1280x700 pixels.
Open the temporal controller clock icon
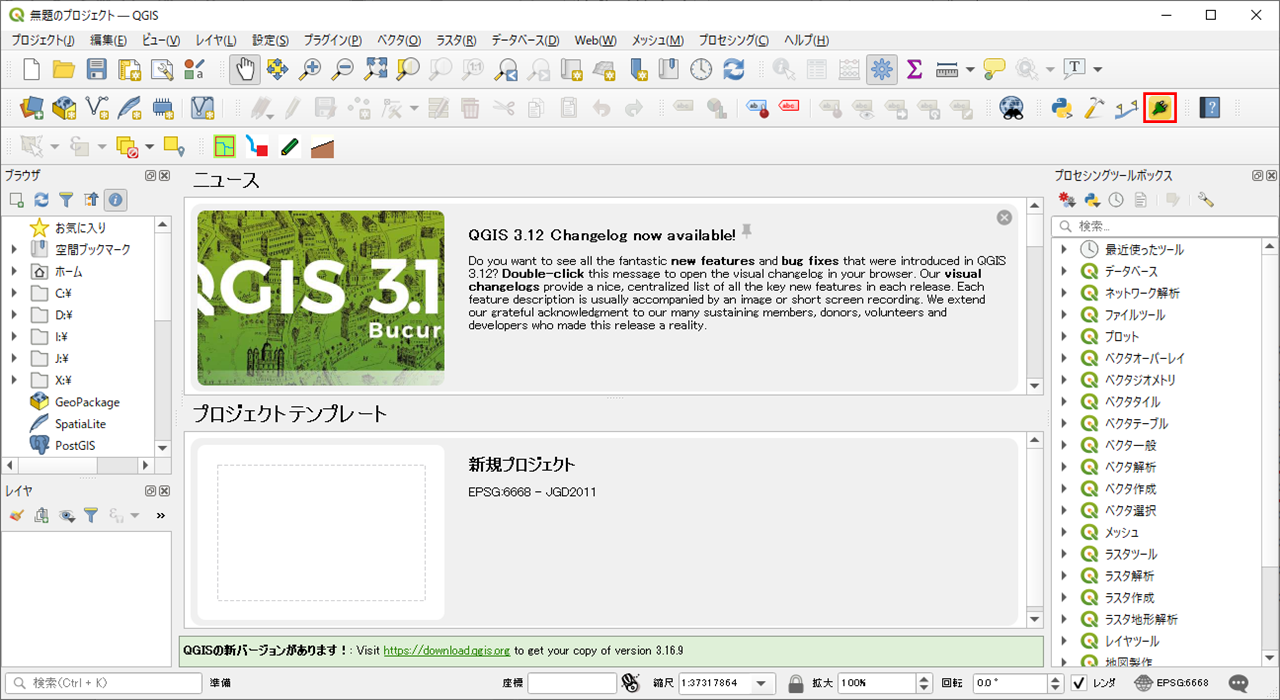pos(701,69)
